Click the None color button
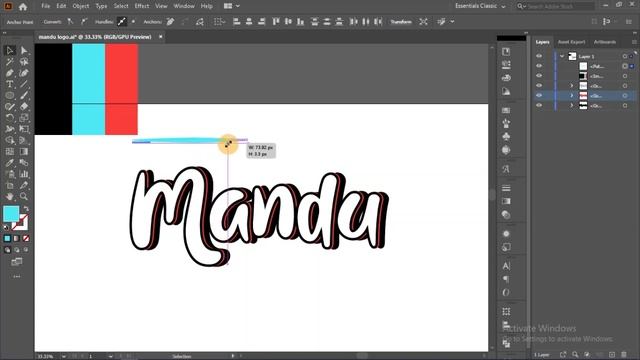The width and height of the screenshot is (640, 360). coord(26,238)
